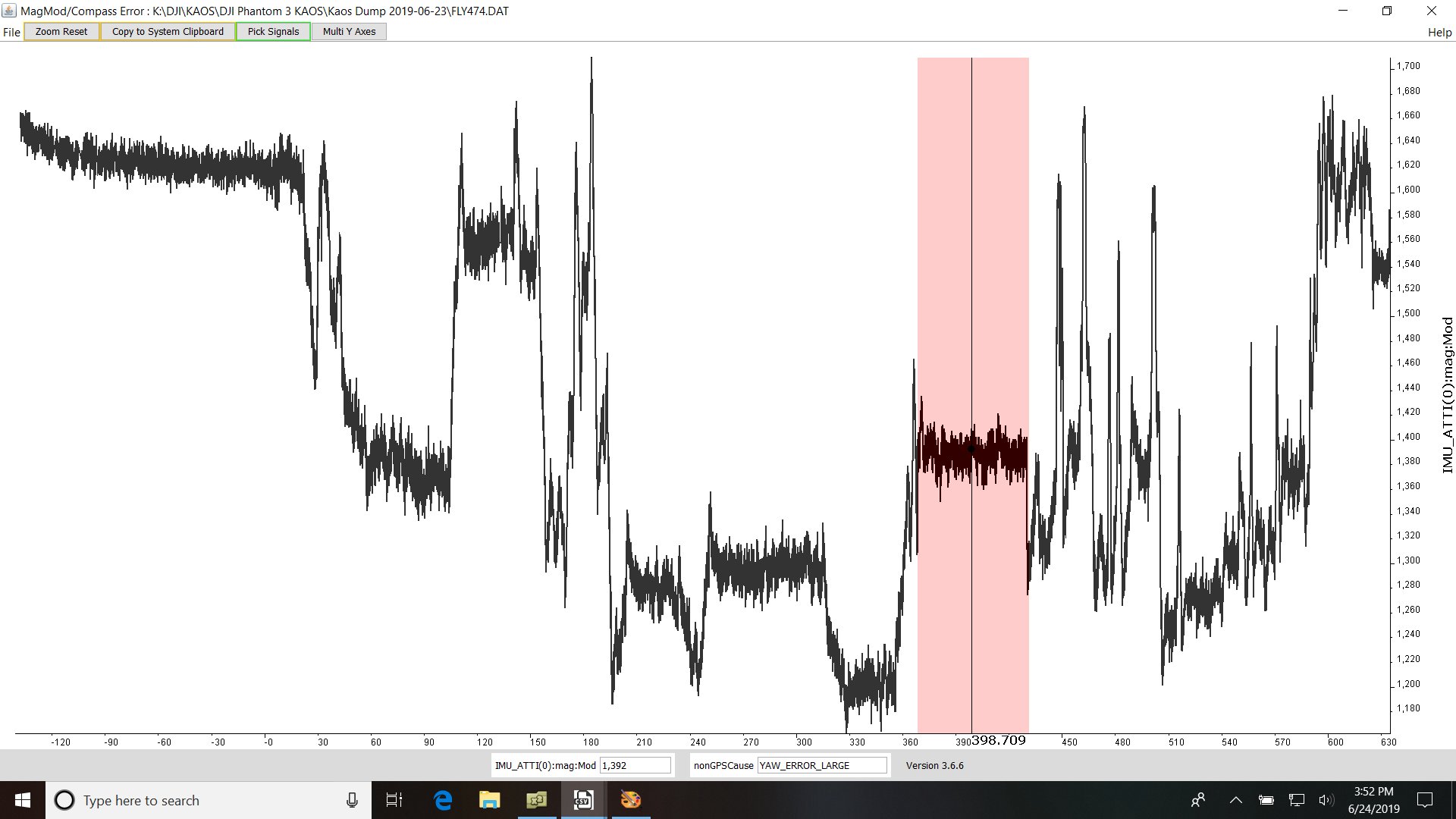Click the 300 X-axis tick label
This screenshot has width=1456, height=819.
coord(804,742)
